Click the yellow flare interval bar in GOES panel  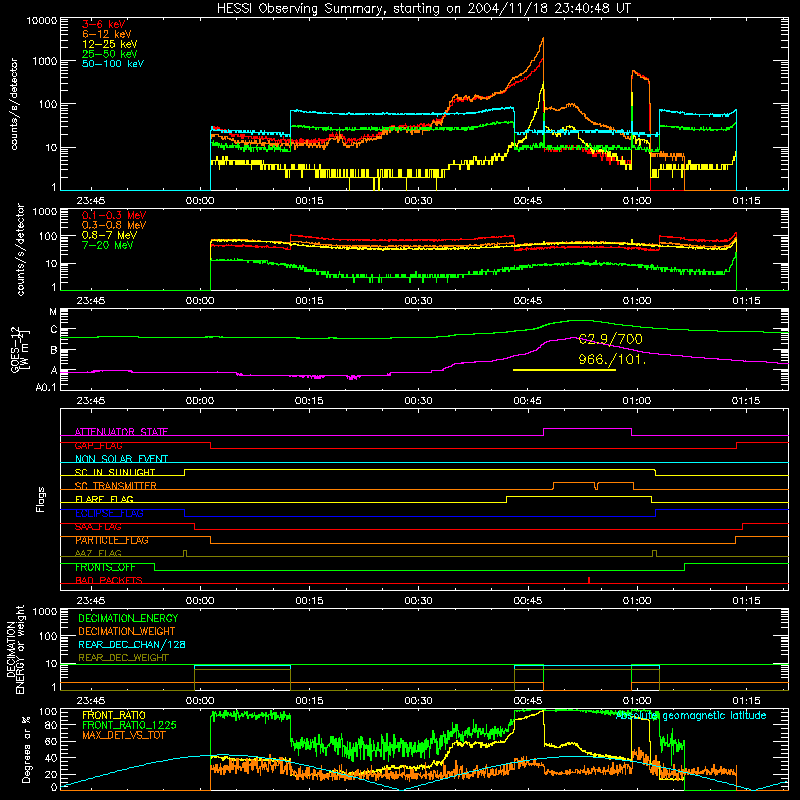564,370
